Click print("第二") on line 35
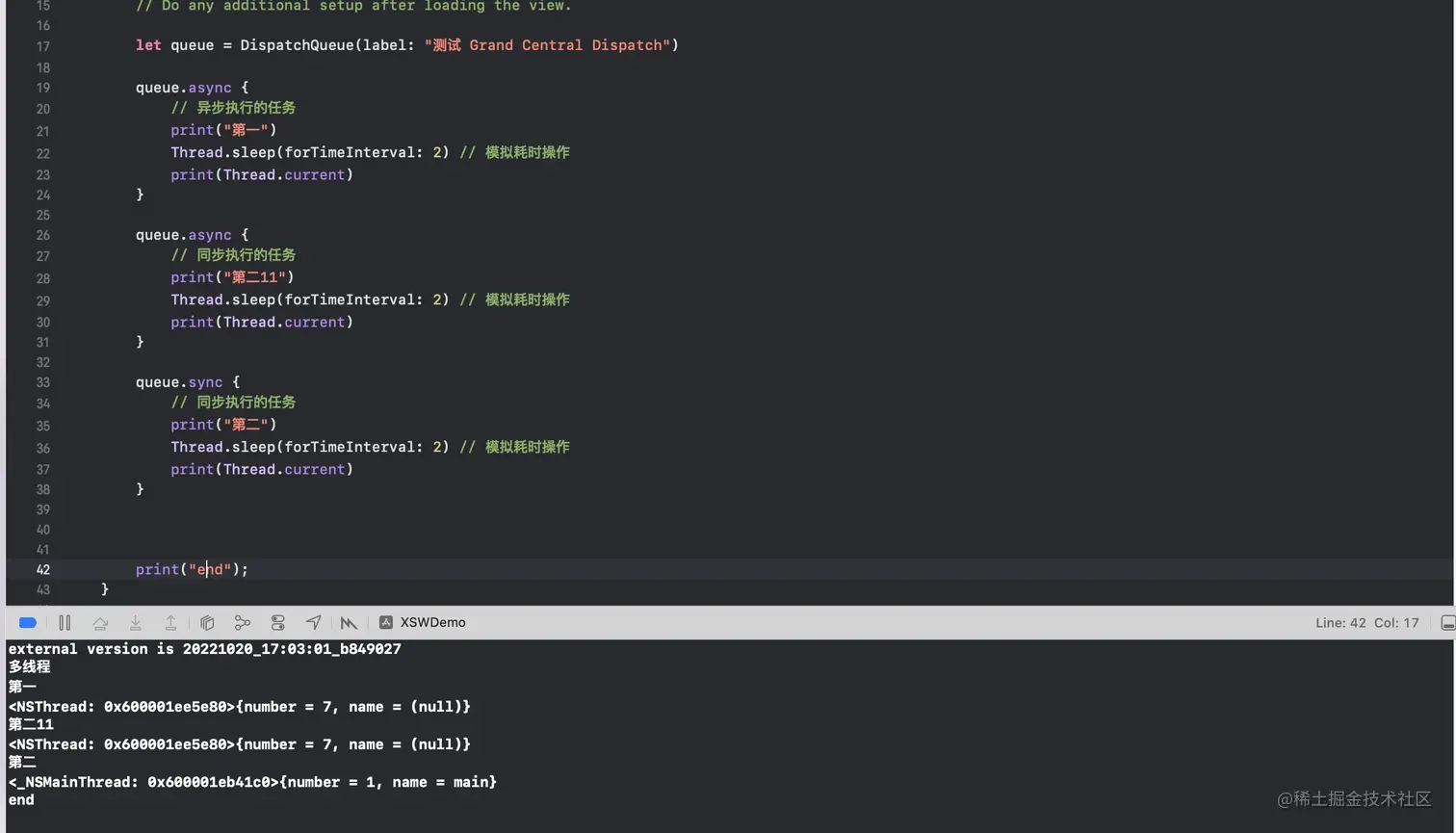The width and height of the screenshot is (1456, 833). click(x=223, y=425)
